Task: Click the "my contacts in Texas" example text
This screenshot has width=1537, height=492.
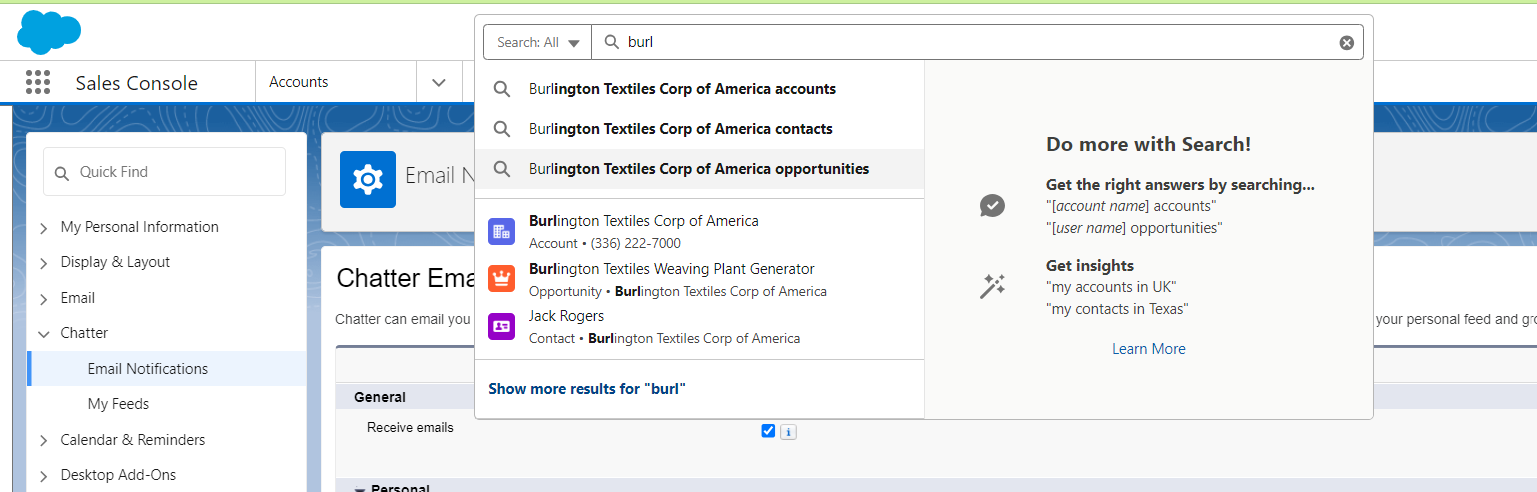Action: (x=1117, y=309)
